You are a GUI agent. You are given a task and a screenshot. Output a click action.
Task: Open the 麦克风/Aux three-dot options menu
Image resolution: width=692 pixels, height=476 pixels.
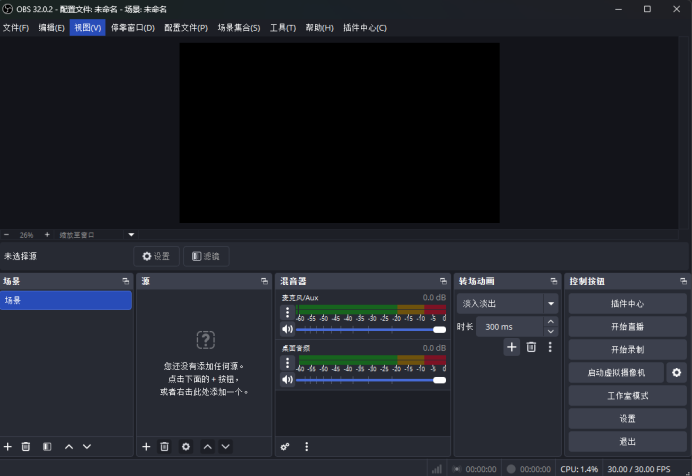[287, 312]
